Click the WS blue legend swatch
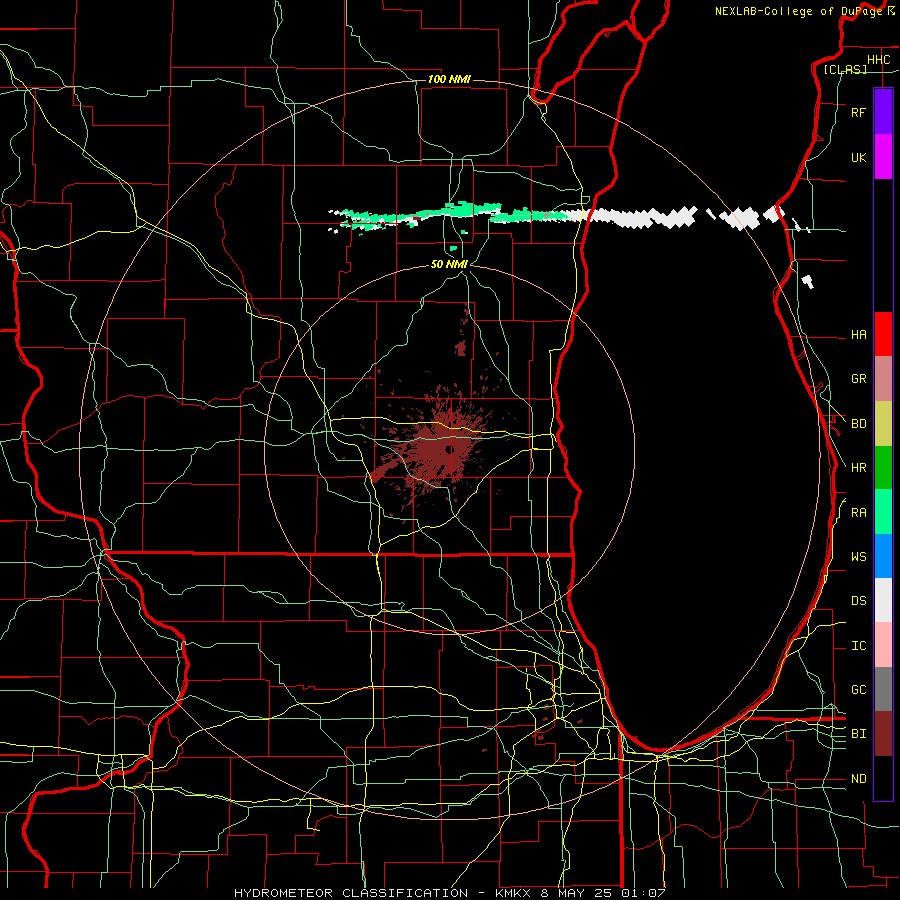Viewport: 900px width, 900px height. point(883,556)
